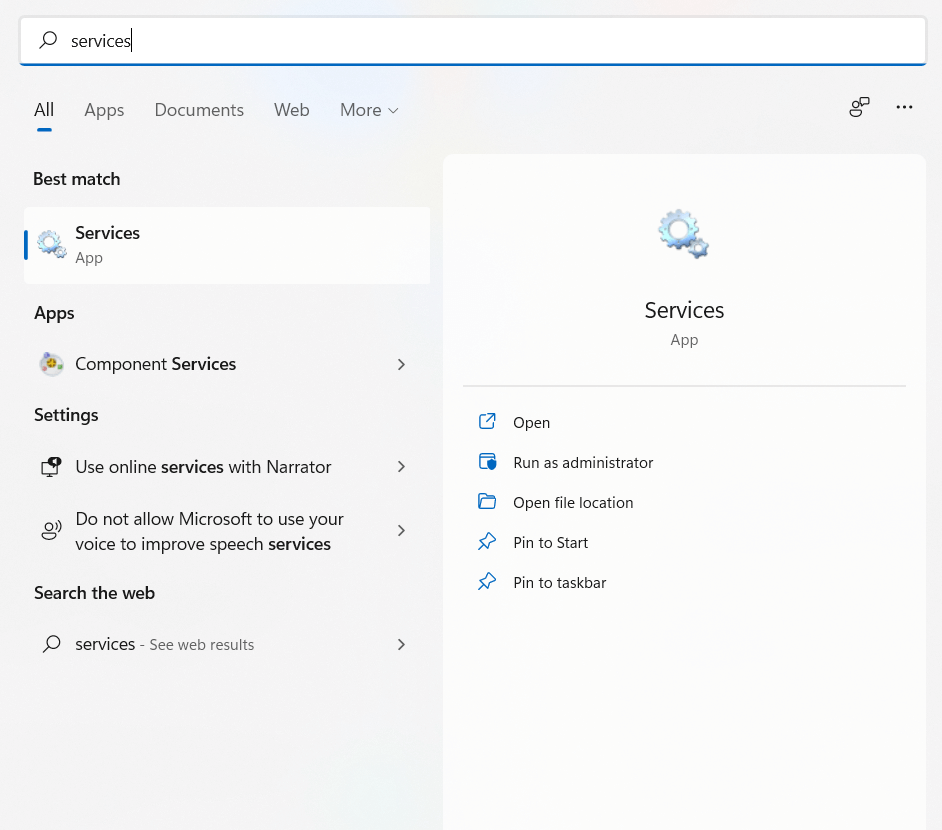Image resolution: width=942 pixels, height=830 pixels.
Task: Click the Pin to Start pin icon
Action: click(x=487, y=542)
